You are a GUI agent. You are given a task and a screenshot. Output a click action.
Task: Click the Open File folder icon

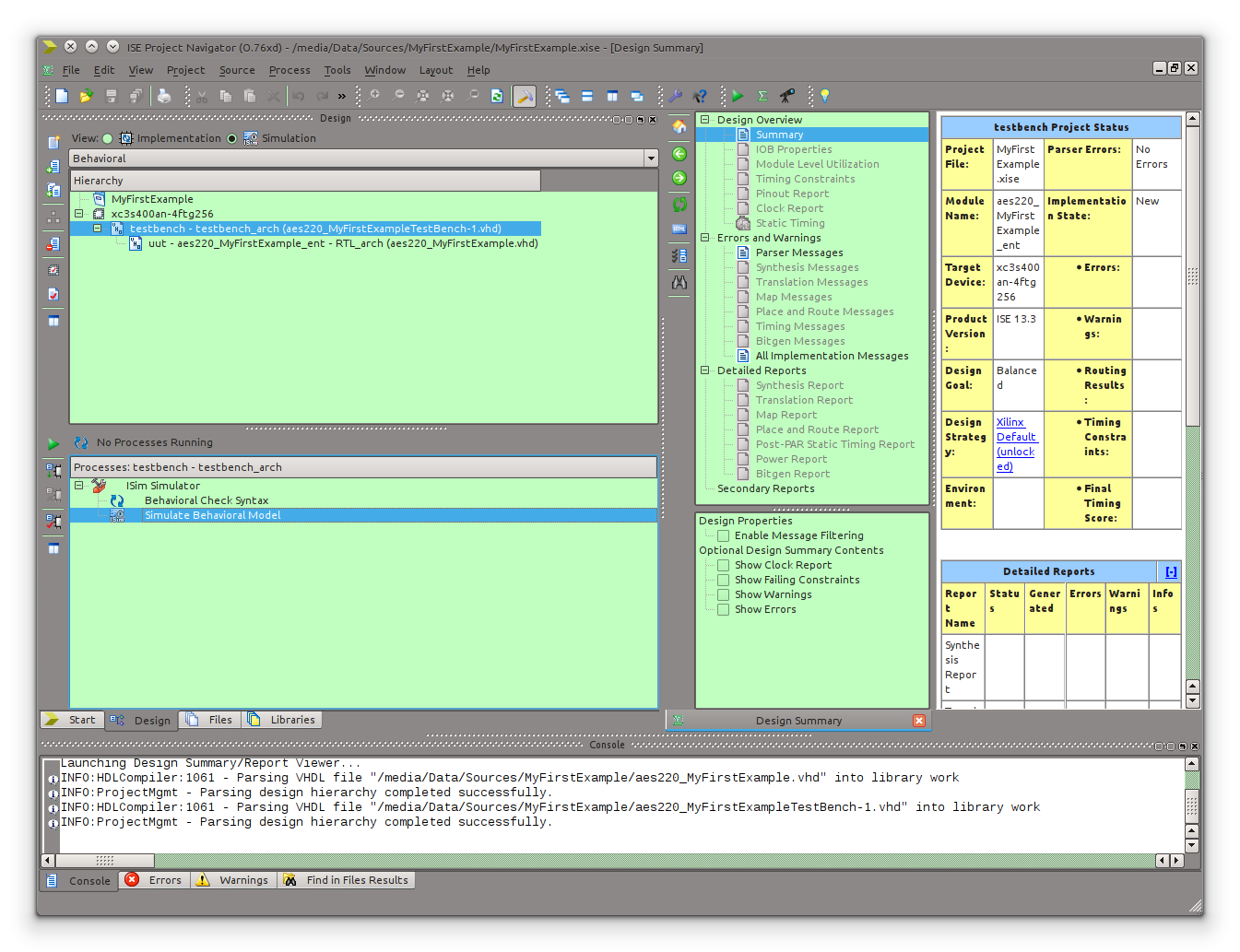point(86,96)
